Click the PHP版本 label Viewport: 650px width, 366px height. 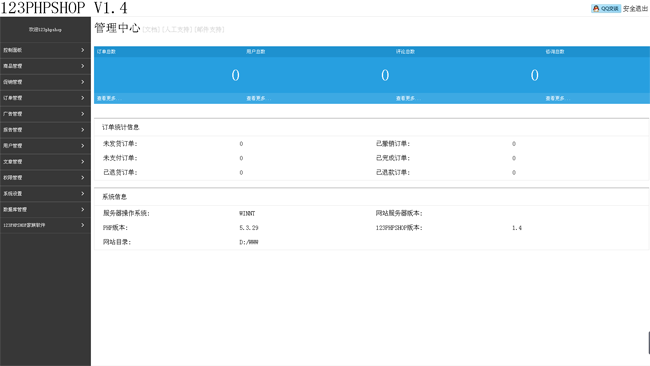coord(116,228)
